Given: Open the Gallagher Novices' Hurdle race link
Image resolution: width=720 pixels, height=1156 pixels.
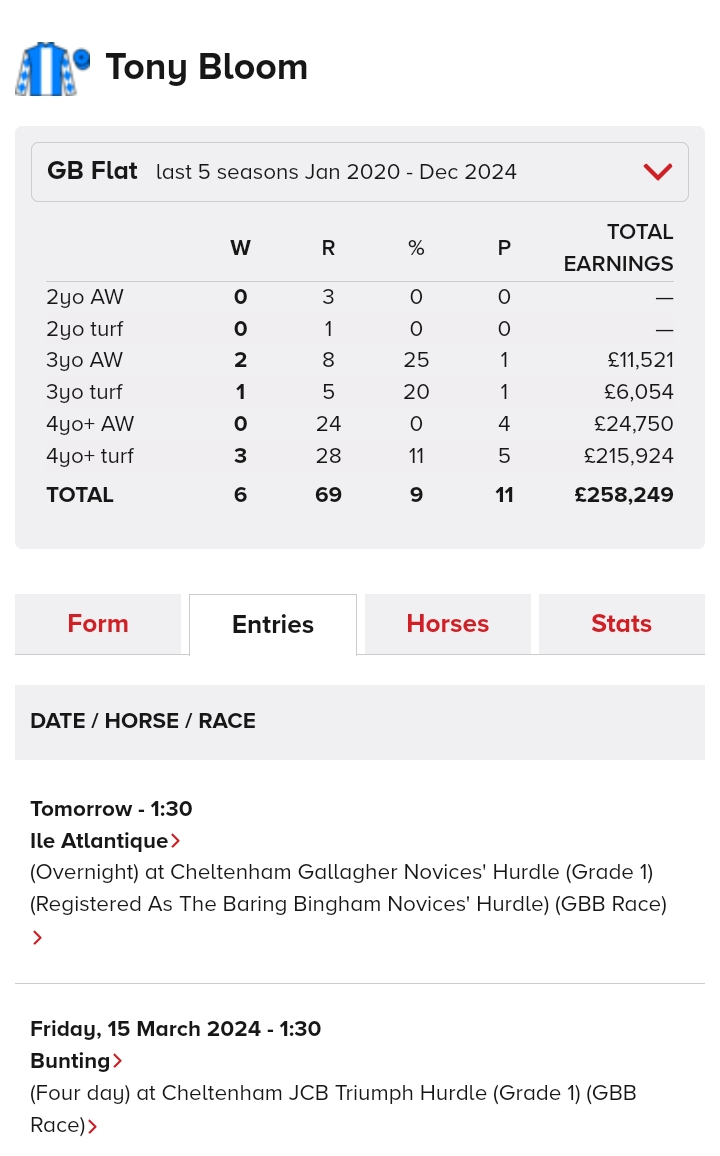Looking at the screenshot, I should tap(348, 888).
